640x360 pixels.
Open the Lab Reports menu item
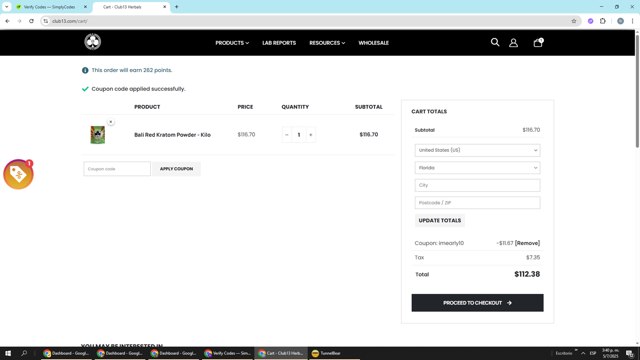[x=279, y=43]
